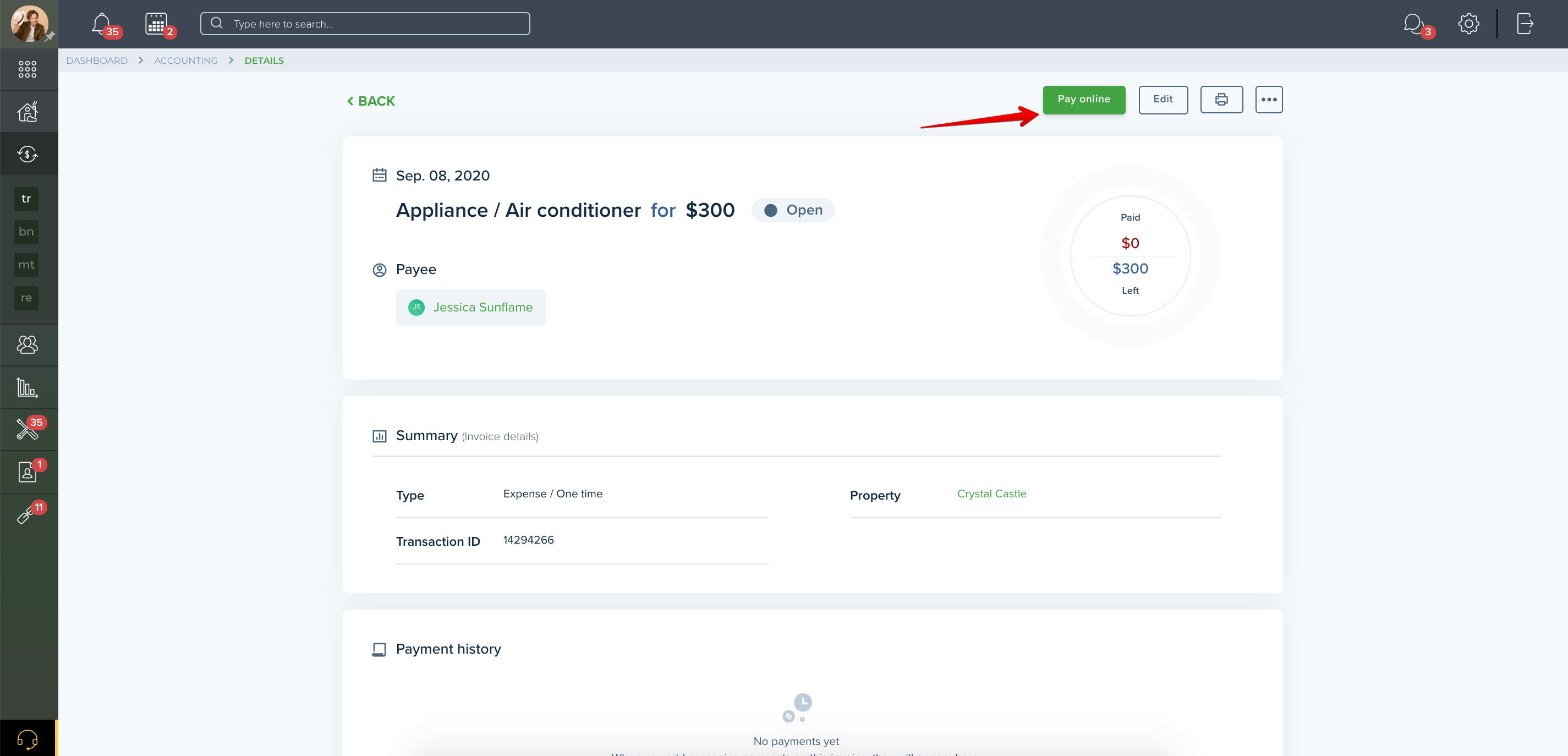Click the Back link

pos(371,101)
